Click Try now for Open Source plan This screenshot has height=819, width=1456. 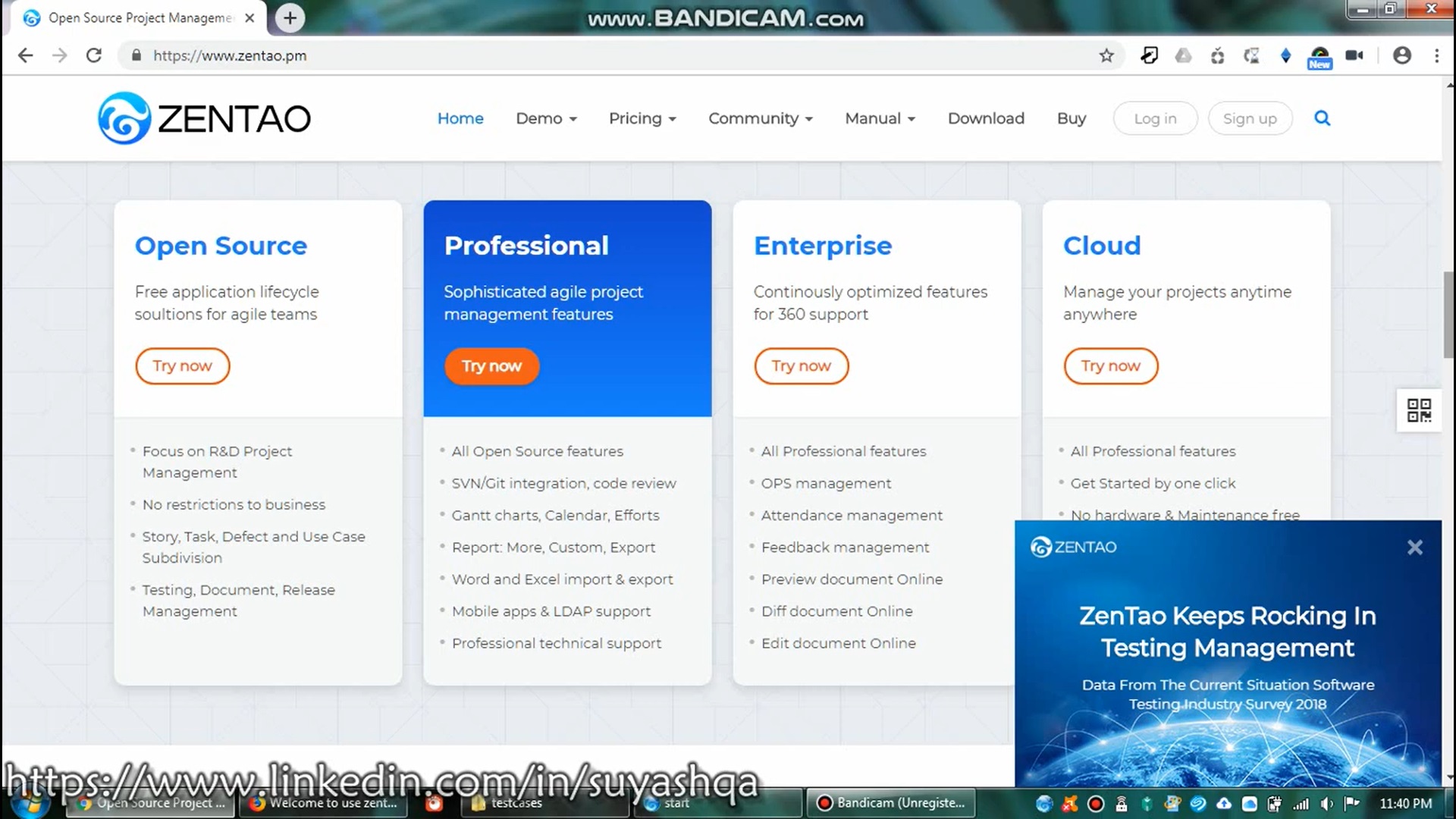click(183, 366)
